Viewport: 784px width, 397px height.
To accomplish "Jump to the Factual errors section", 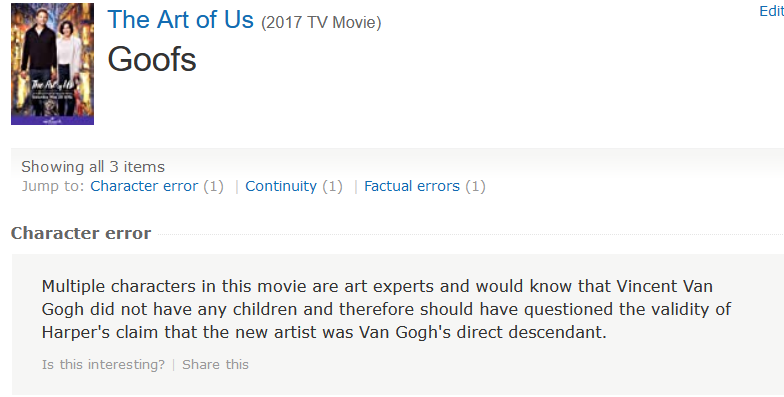I will 412,186.
